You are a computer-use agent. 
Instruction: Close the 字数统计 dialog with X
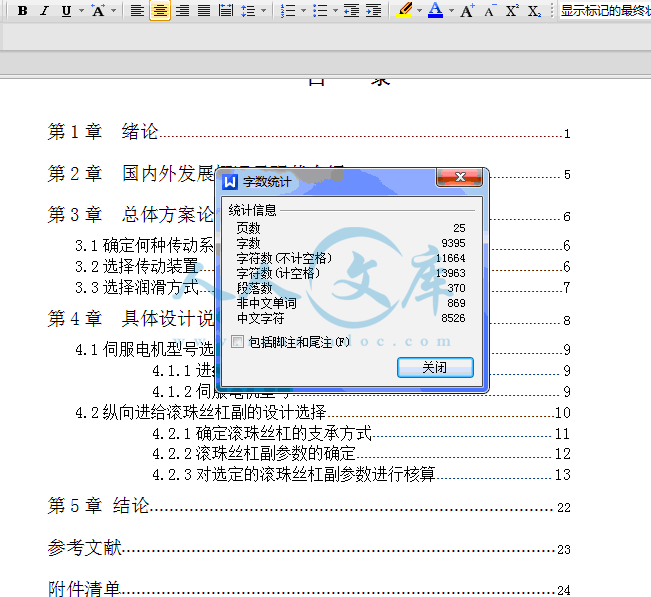460,177
